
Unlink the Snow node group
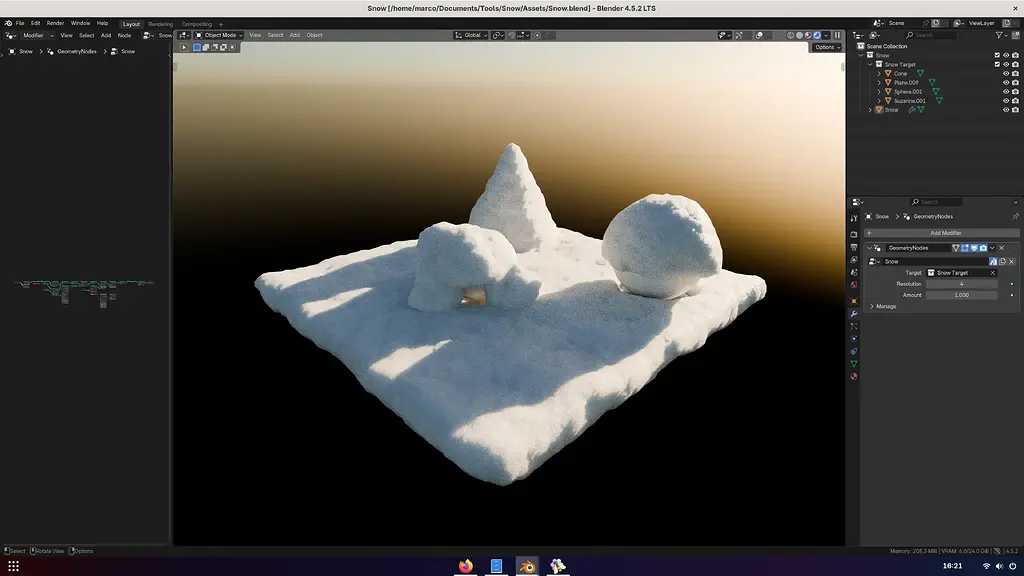[x=1012, y=261]
